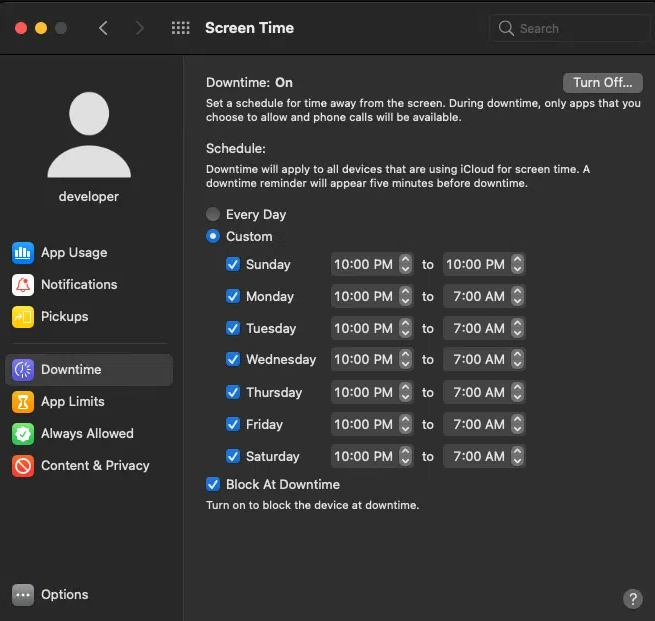Open help with the question mark button

click(x=632, y=598)
